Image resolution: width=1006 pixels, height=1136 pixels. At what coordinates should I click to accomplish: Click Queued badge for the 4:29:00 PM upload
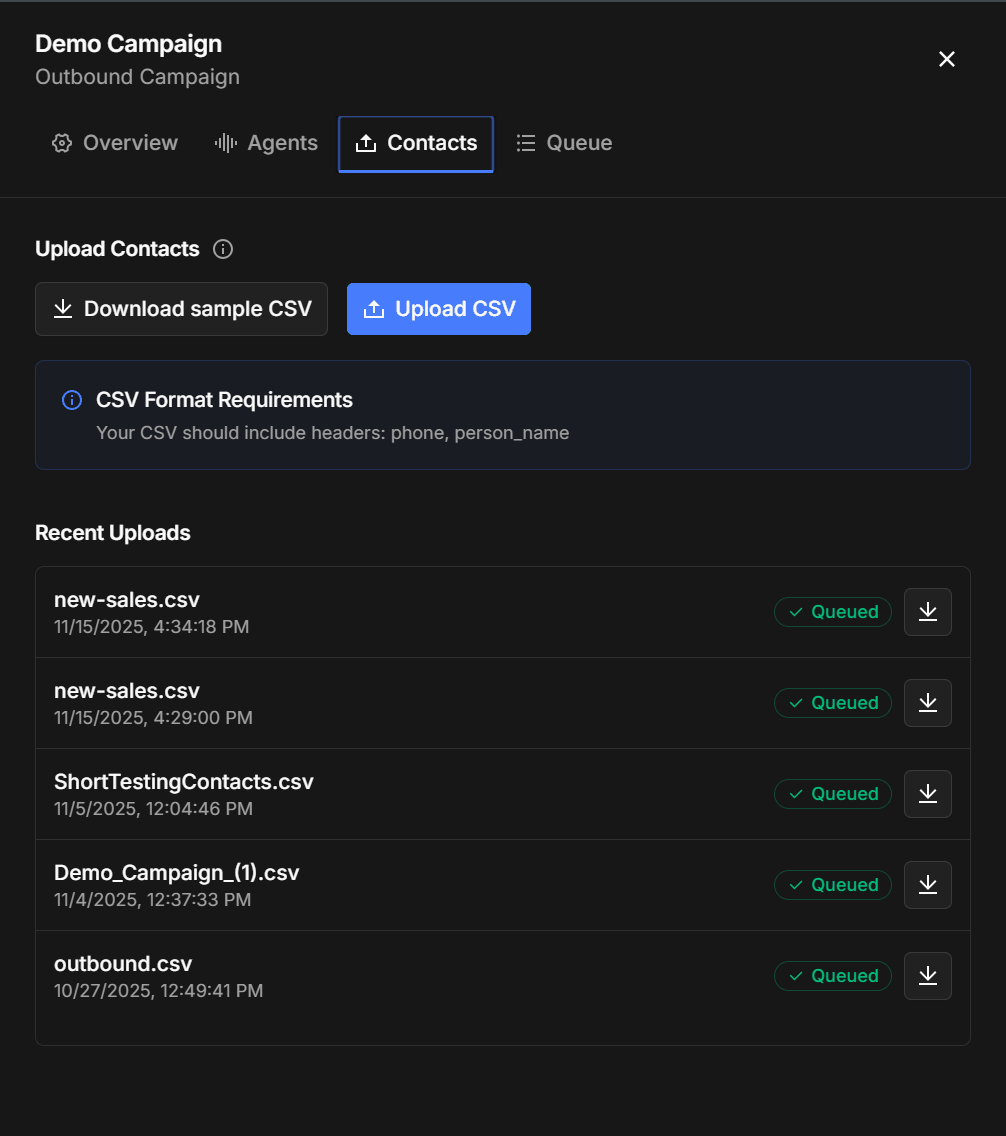click(x=833, y=703)
